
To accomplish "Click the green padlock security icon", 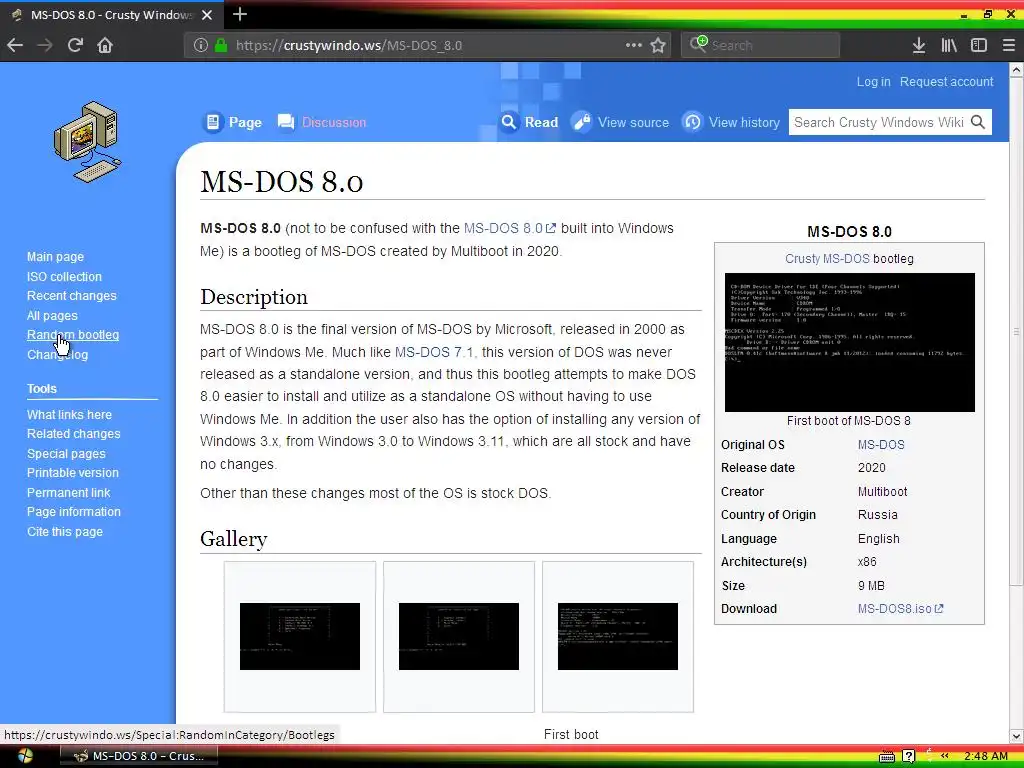I will coord(221,45).
